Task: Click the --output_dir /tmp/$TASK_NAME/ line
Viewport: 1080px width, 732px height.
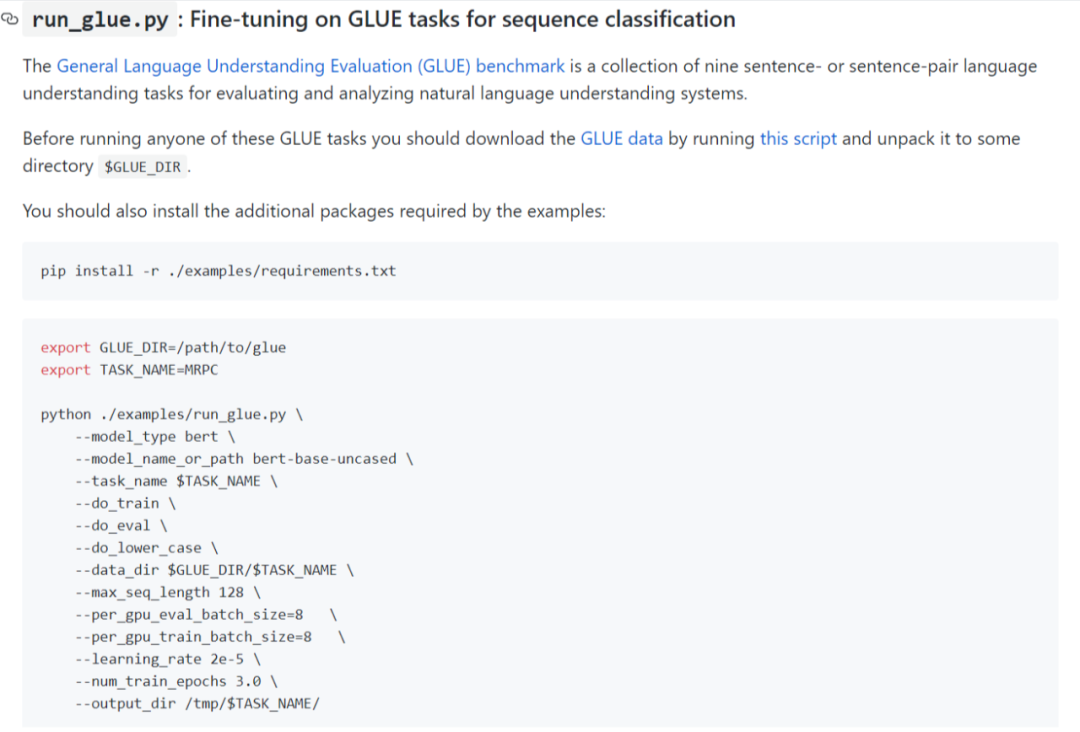Action: click(x=197, y=703)
